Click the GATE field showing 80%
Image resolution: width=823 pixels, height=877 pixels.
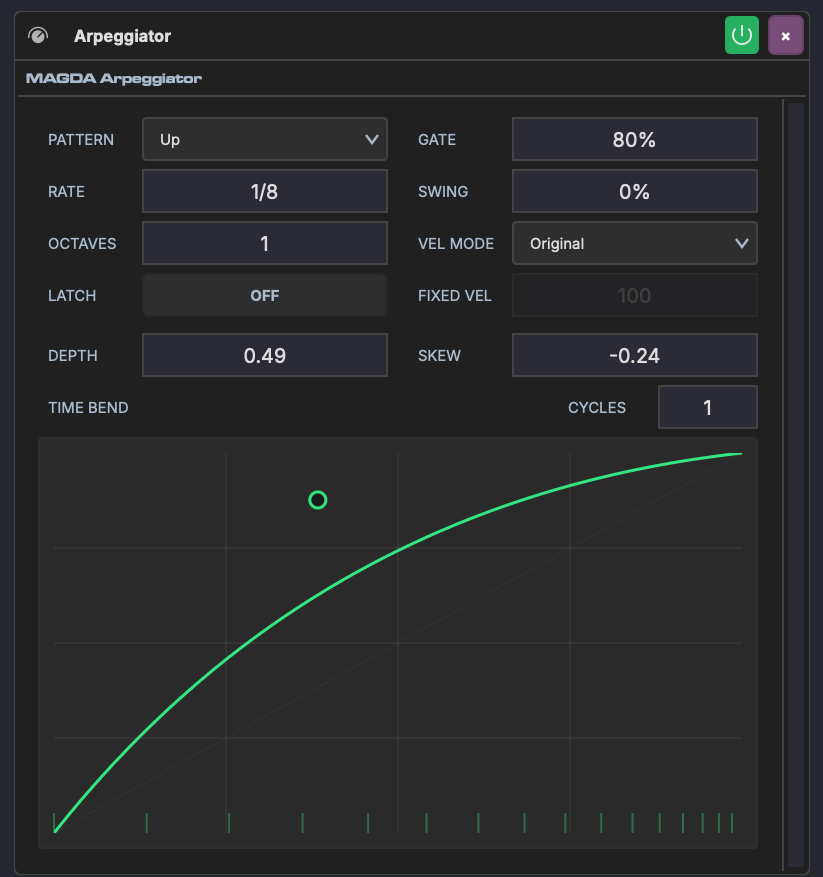coord(634,139)
